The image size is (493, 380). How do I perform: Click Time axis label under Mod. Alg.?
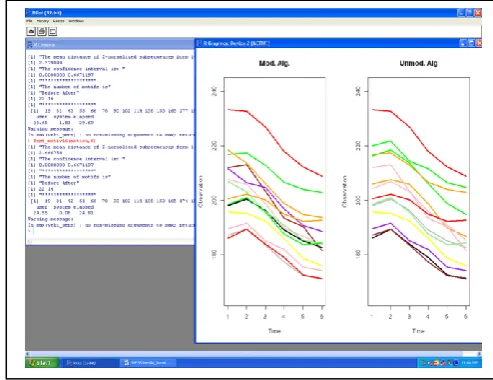pos(274,331)
